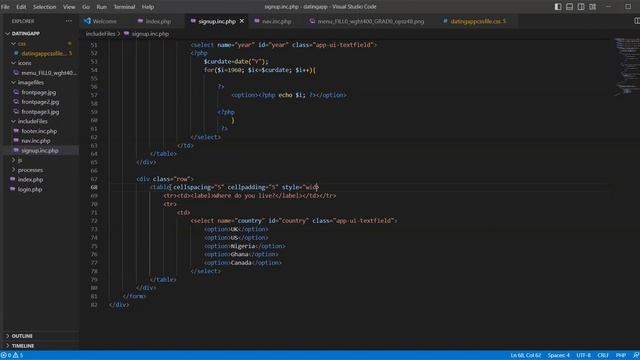
Task: Toggle the bottom panel layout icon
Action: click(569, 7)
